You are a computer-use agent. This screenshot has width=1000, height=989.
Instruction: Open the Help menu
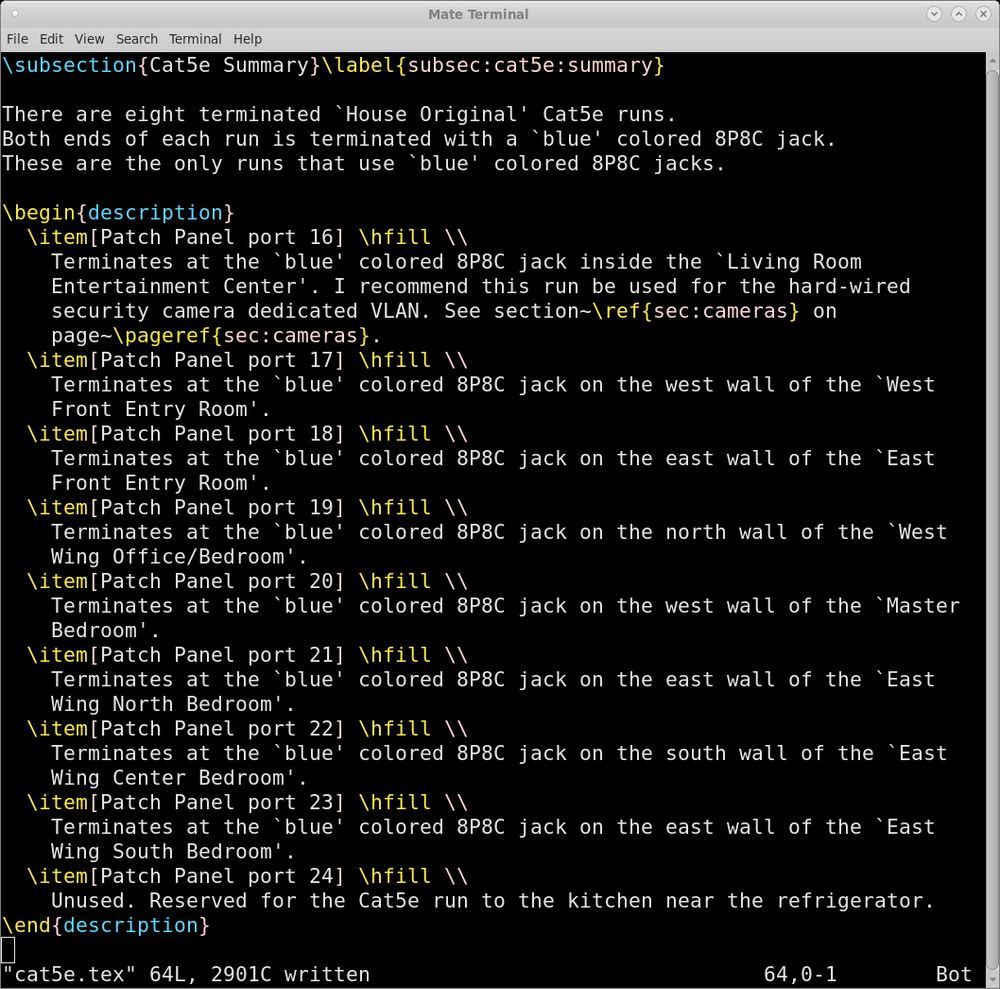click(247, 39)
